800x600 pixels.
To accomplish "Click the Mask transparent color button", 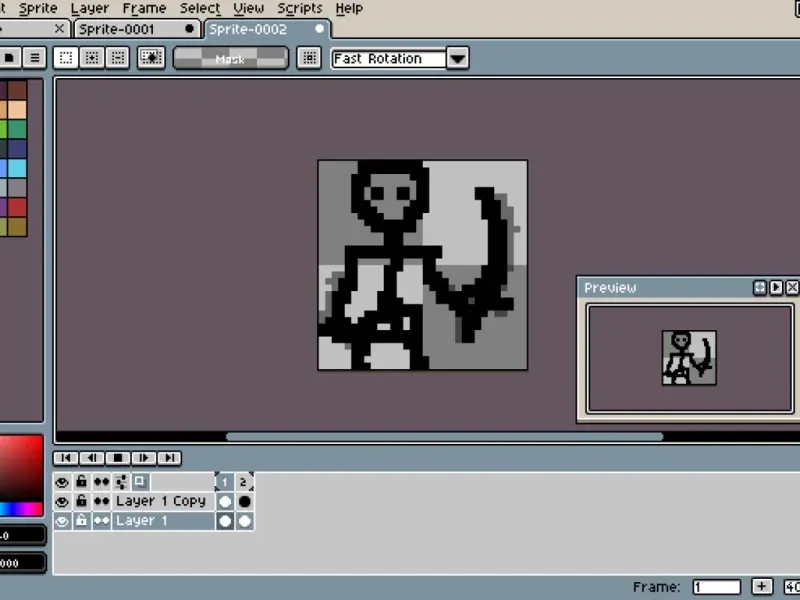I will [231, 58].
